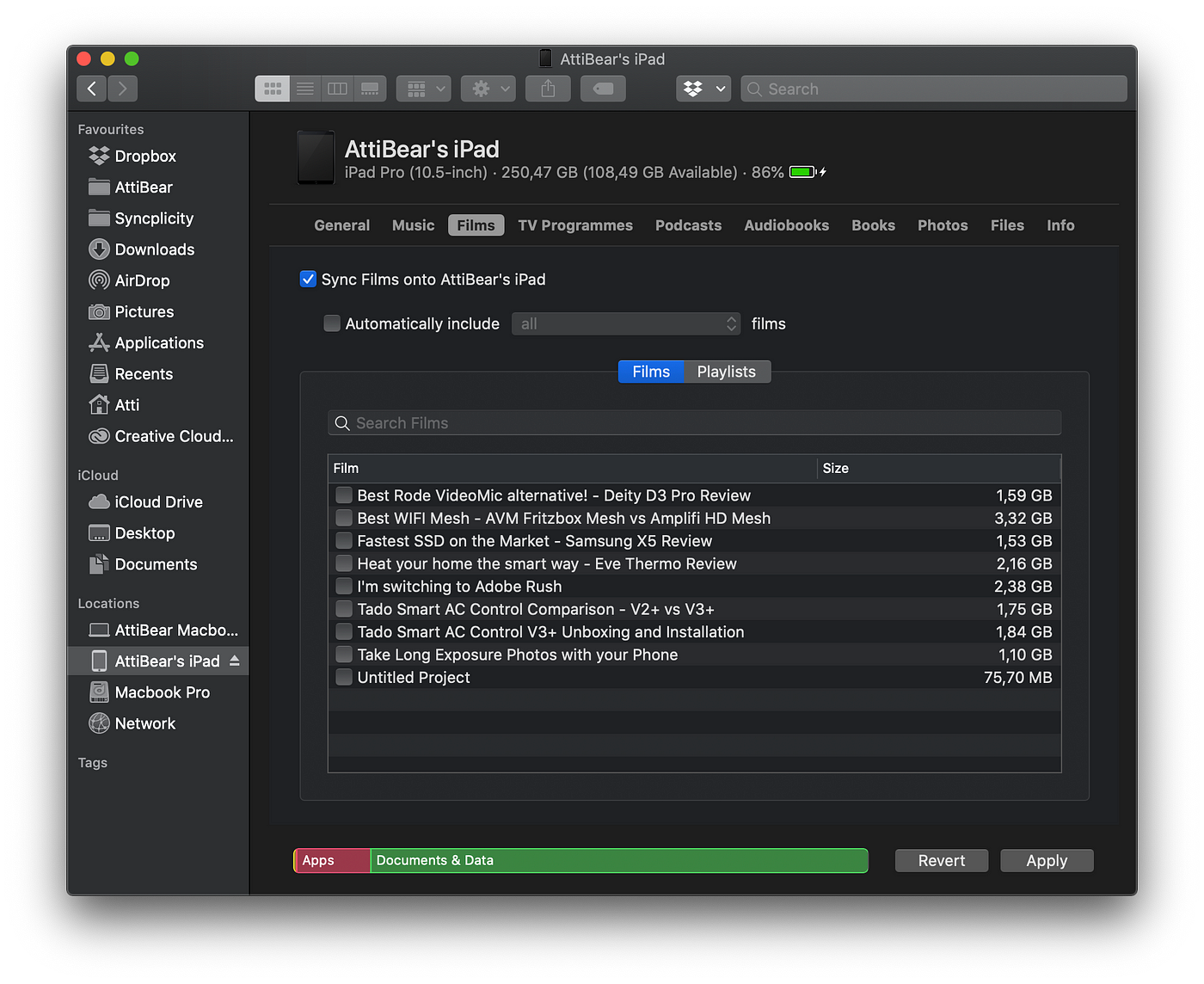This screenshot has height=984, width=1204.
Task: Open Creative Cloud Files in sidebar
Action: [x=161, y=436]
